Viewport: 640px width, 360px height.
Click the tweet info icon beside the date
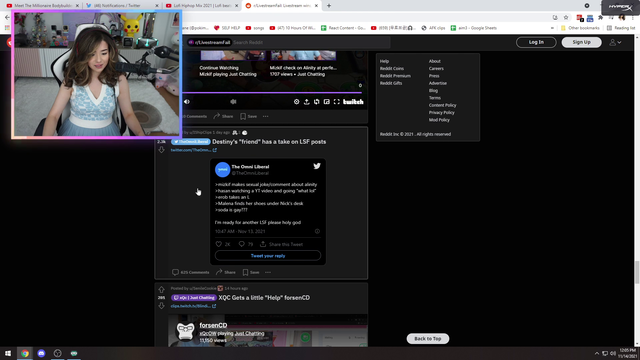tap(317, 231)
